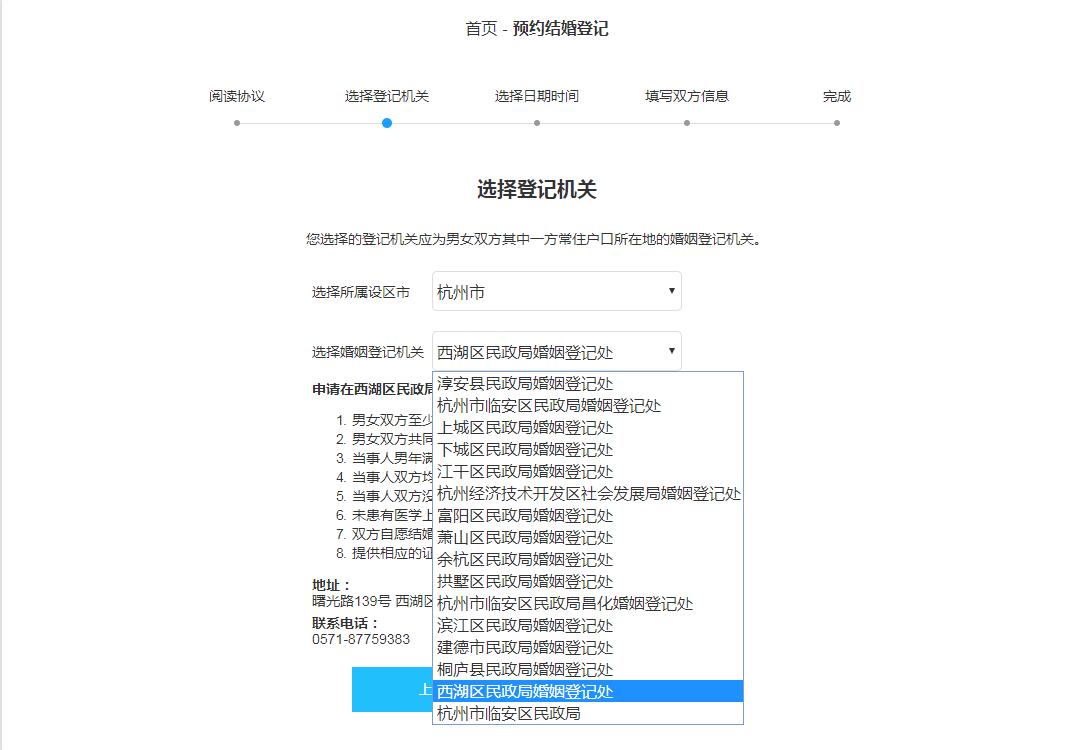The width and height of the screenshot is (1070, 750).
Task: Click the 选择登记机关 page heading
Action: pyautogui.click(x=537, y=189)
